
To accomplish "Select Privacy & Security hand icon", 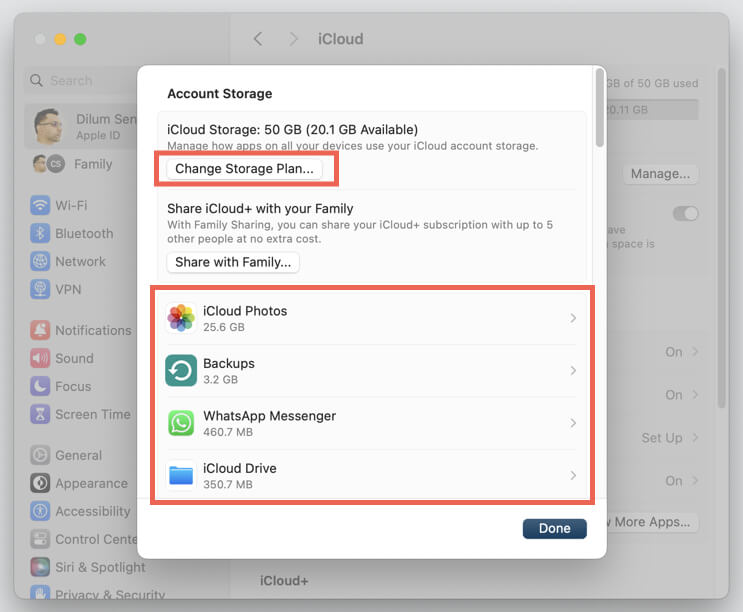I will 40,593.
